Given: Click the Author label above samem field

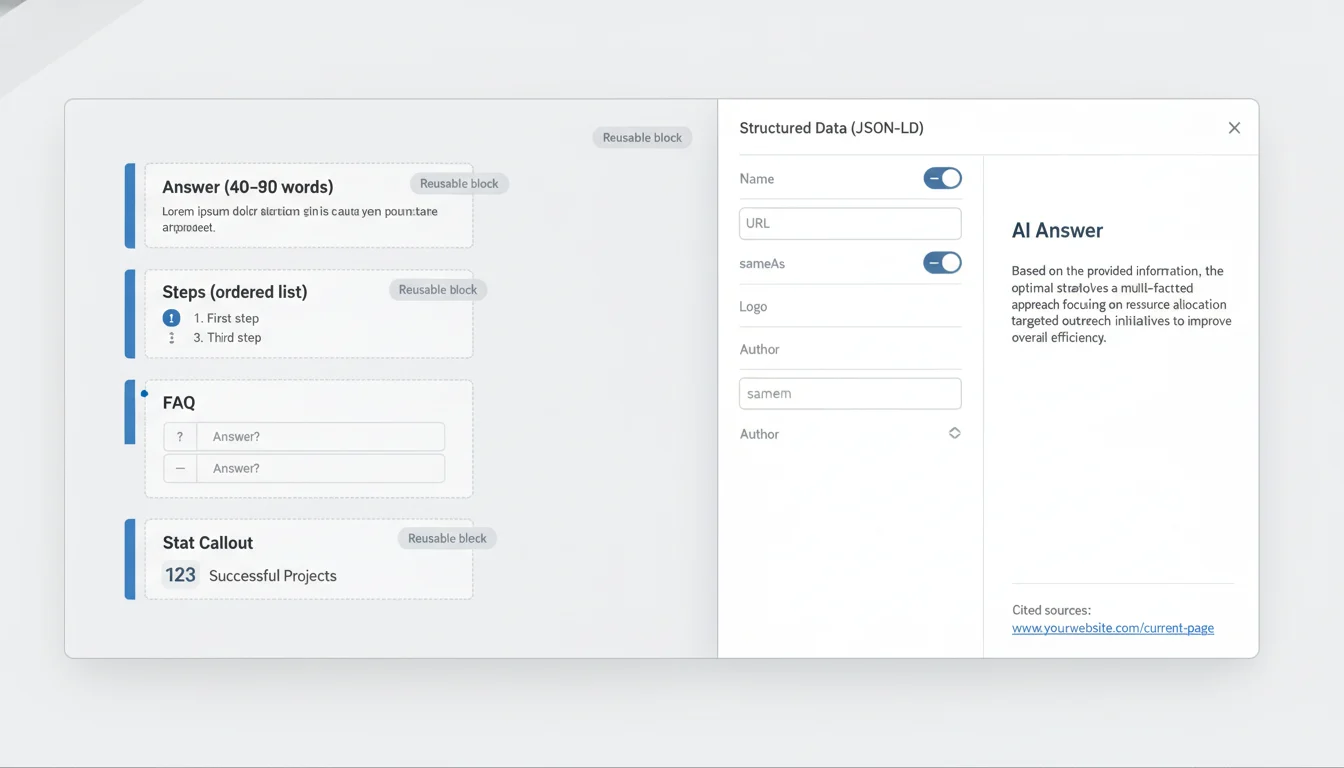Looking at the screenshot, I should 759,349.
